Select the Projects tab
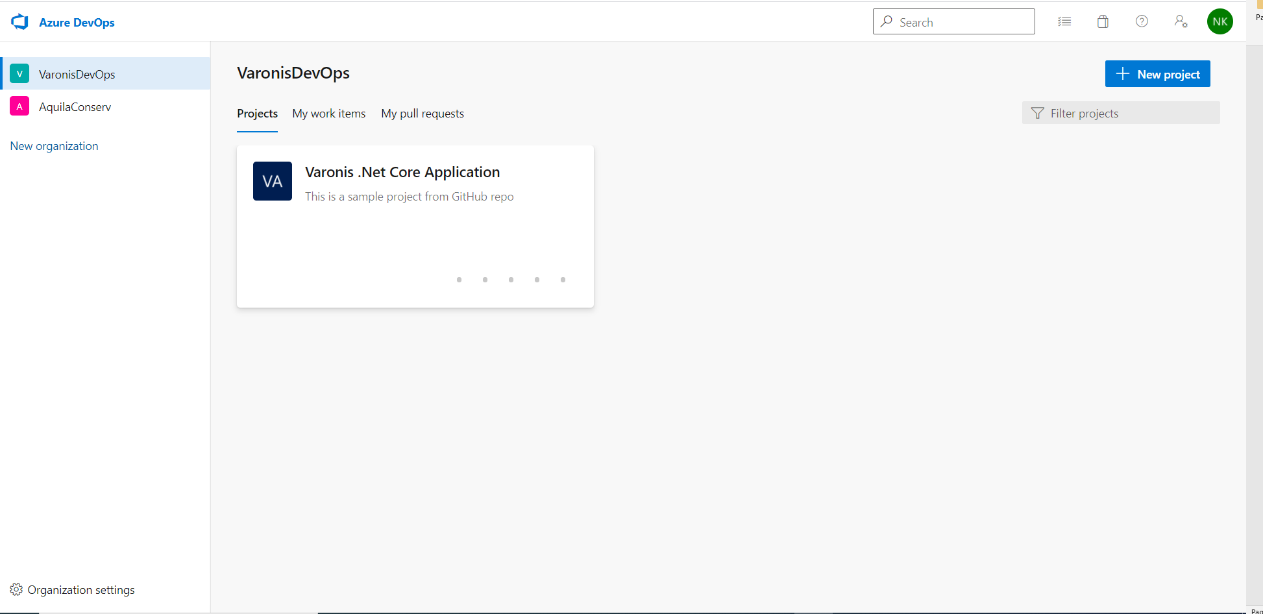The height and width of the screenshot is (614, 1263). tap(257, 114)
